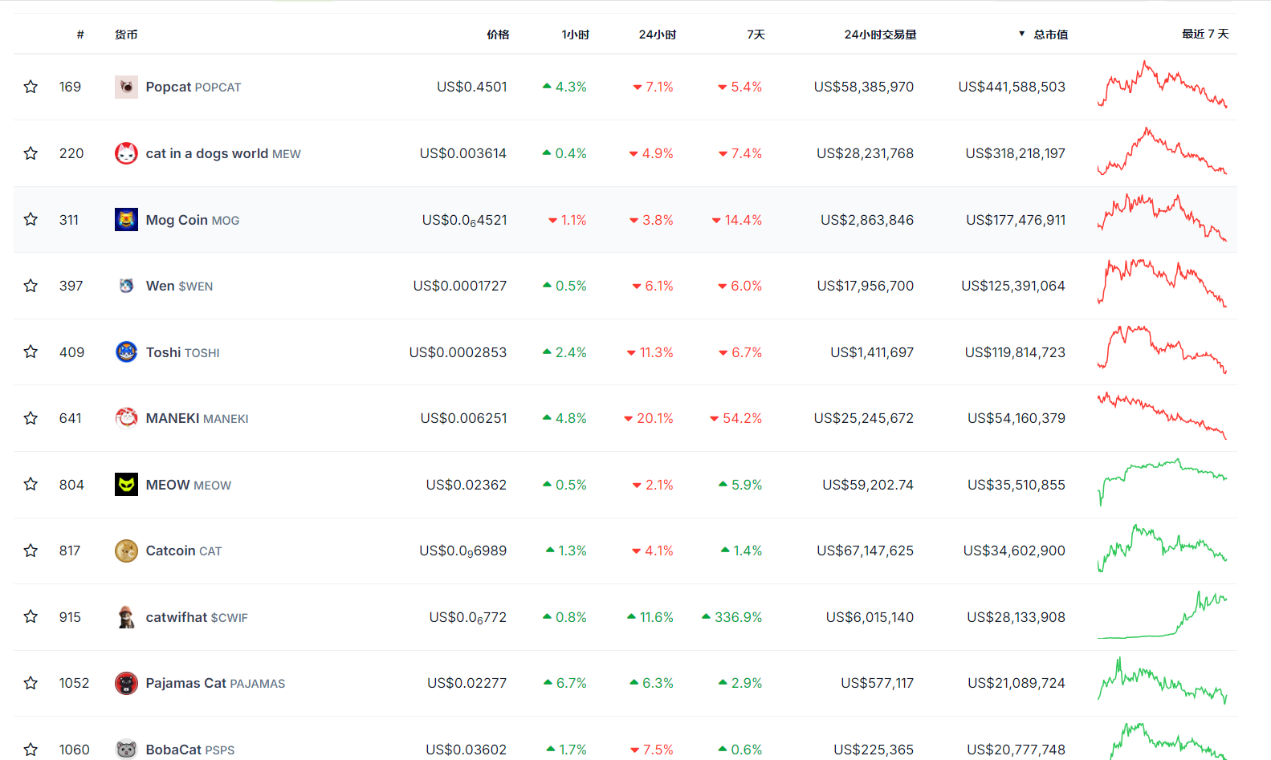Click the MANEKI coin logo icon
This screenshot has width=1271, height=760.
[x=126, y=418]
